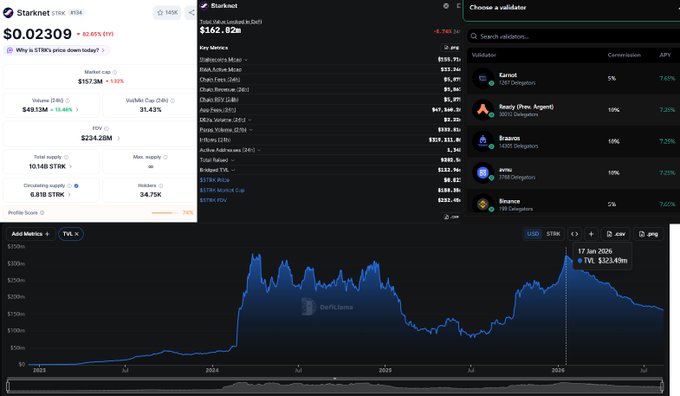Screen dimensions: 680x396
Task: Open the Circulating supply detail chevron
Action: 69,195
